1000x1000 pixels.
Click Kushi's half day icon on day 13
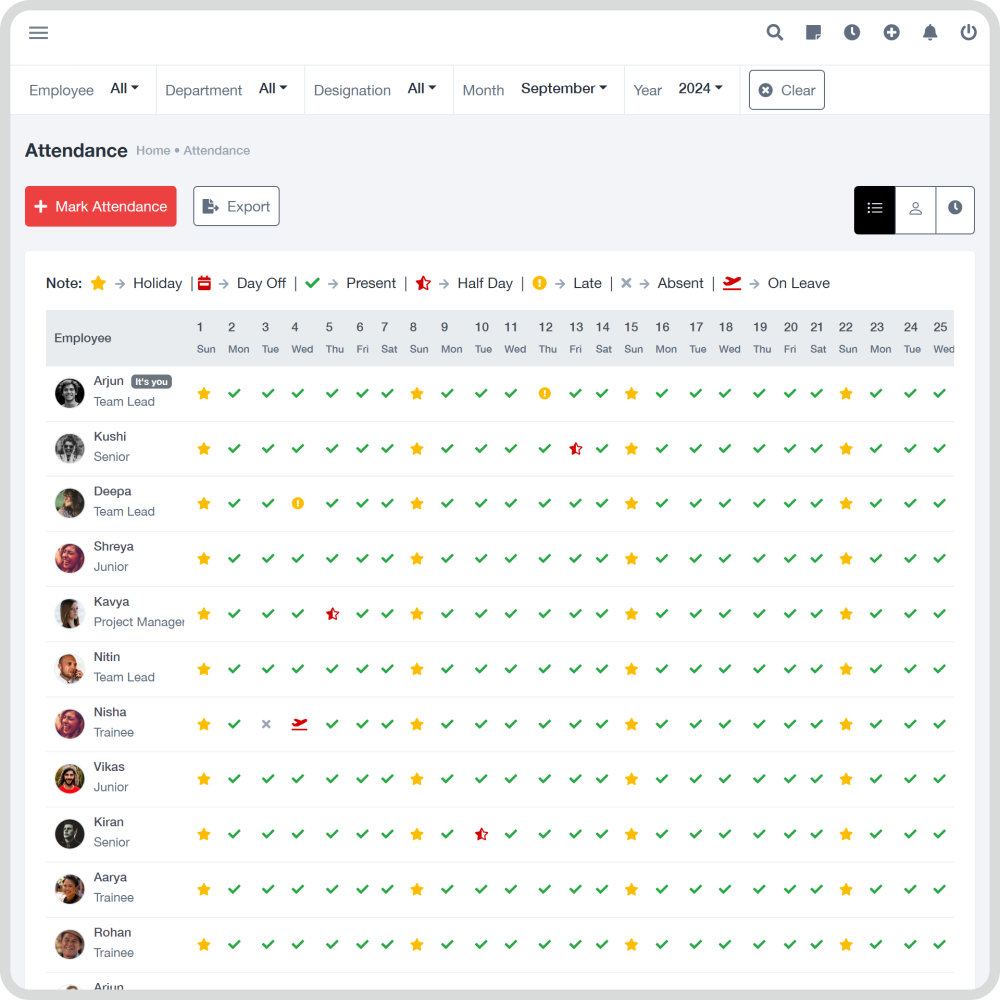(x=576, y=449)
